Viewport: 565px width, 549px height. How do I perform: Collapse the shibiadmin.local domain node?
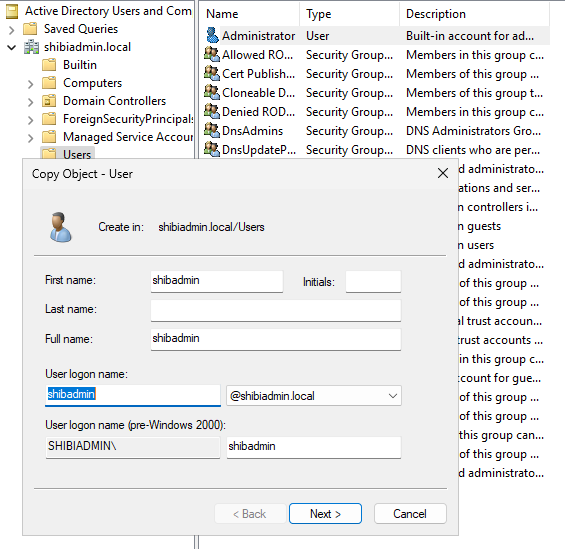coord(12,47)
